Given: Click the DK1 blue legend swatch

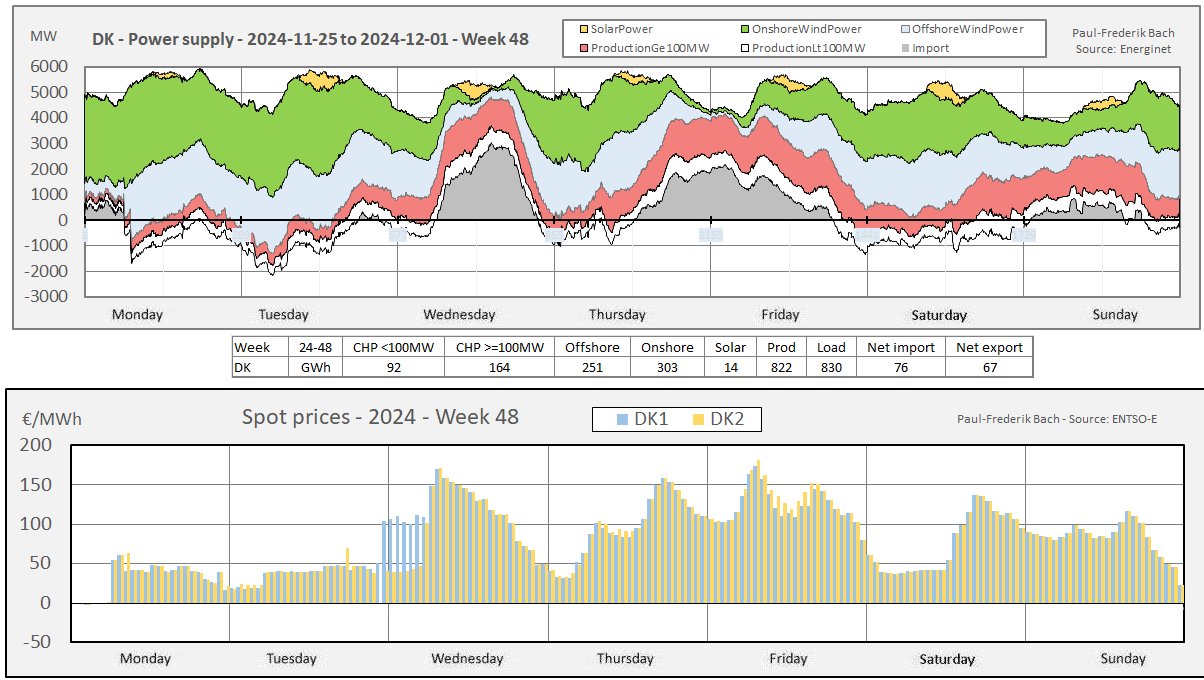Looking at the screenshot, I should point(621,420).
